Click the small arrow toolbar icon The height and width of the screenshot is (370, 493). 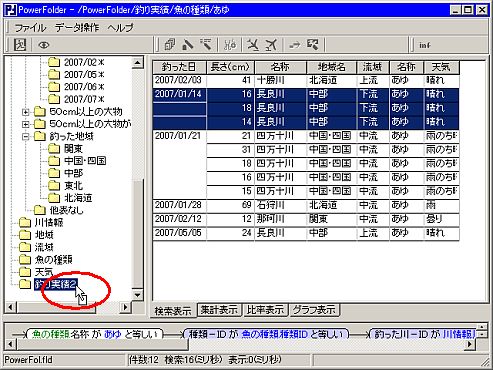[x=294, y=44]
